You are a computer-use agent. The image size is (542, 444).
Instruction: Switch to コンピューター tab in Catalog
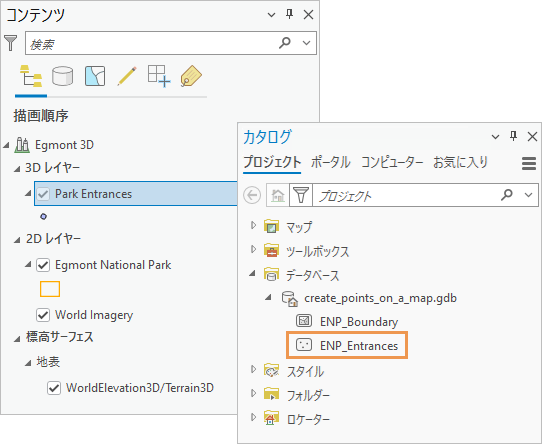click(392, 163)
